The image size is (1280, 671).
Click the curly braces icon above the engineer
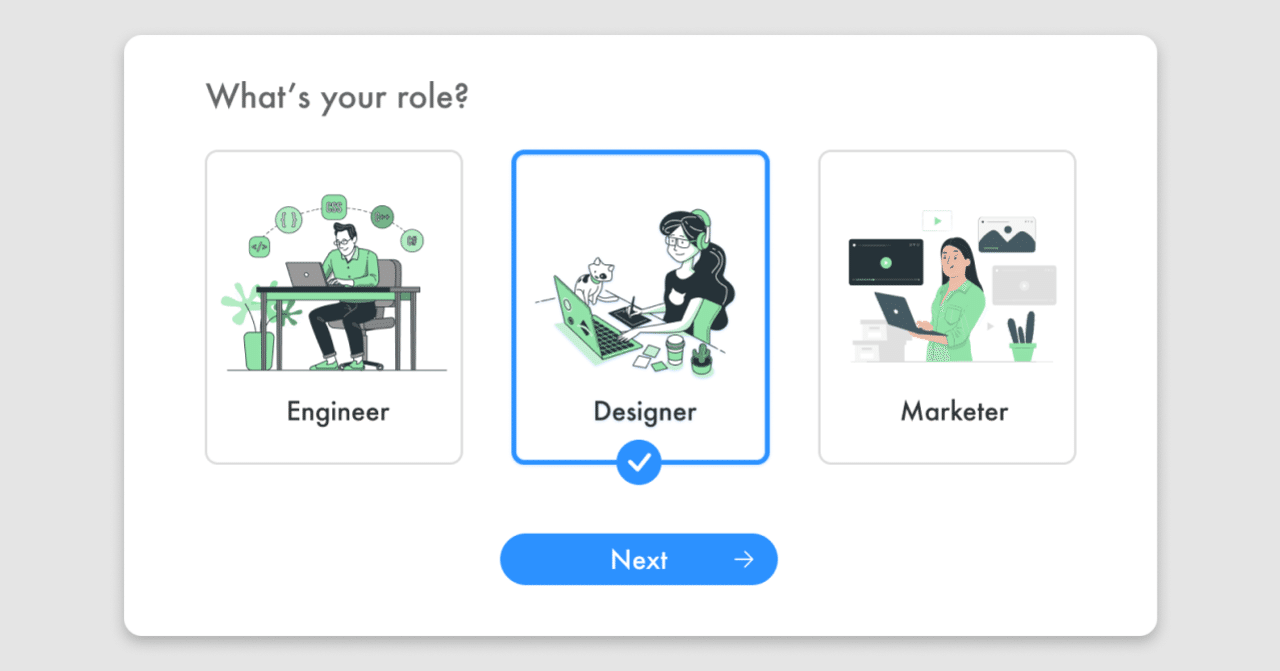pos(290,218)
